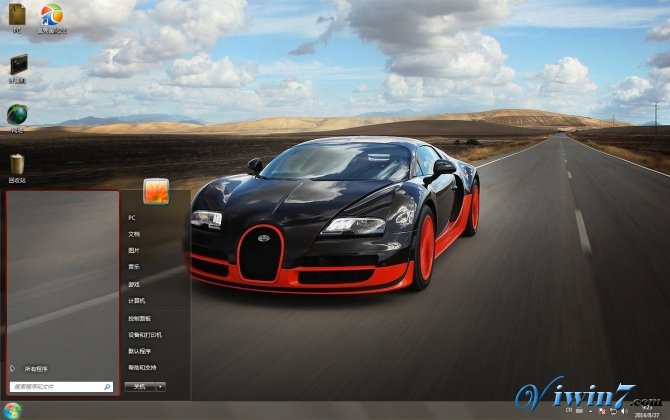Open 默认程序 in the Start menu
Viewport: 670px width, 420px height.
pyautogui.click(x=139, y=351)
